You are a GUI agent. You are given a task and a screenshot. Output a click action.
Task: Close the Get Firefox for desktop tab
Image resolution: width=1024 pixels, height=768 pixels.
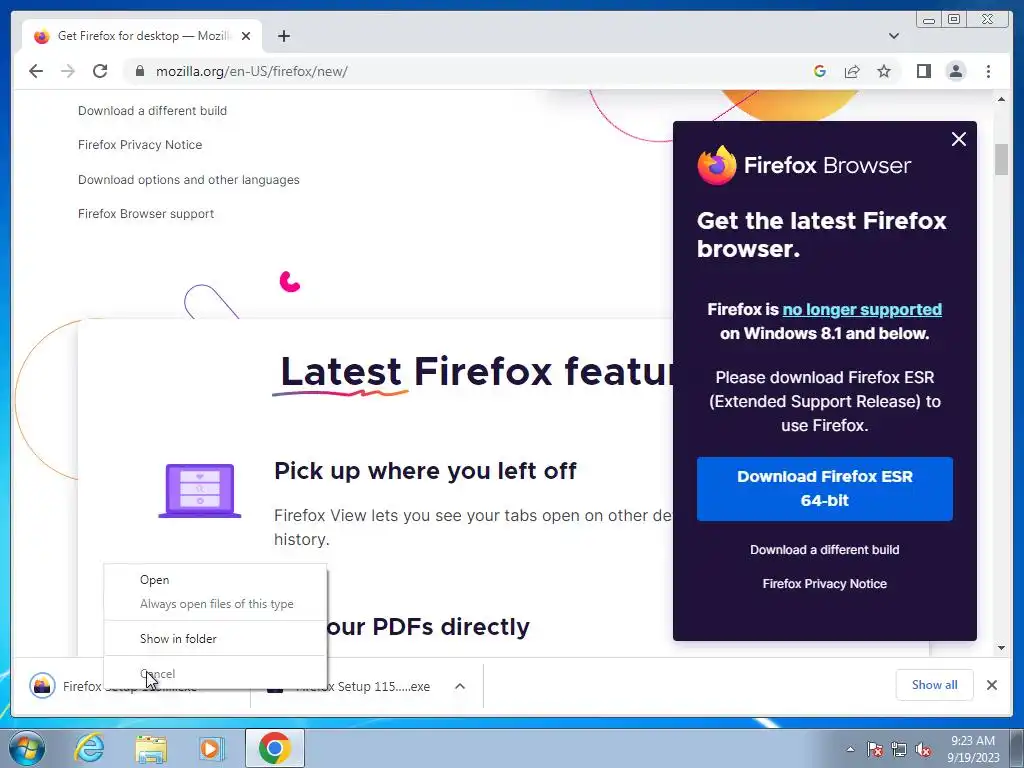coord(246,36)
